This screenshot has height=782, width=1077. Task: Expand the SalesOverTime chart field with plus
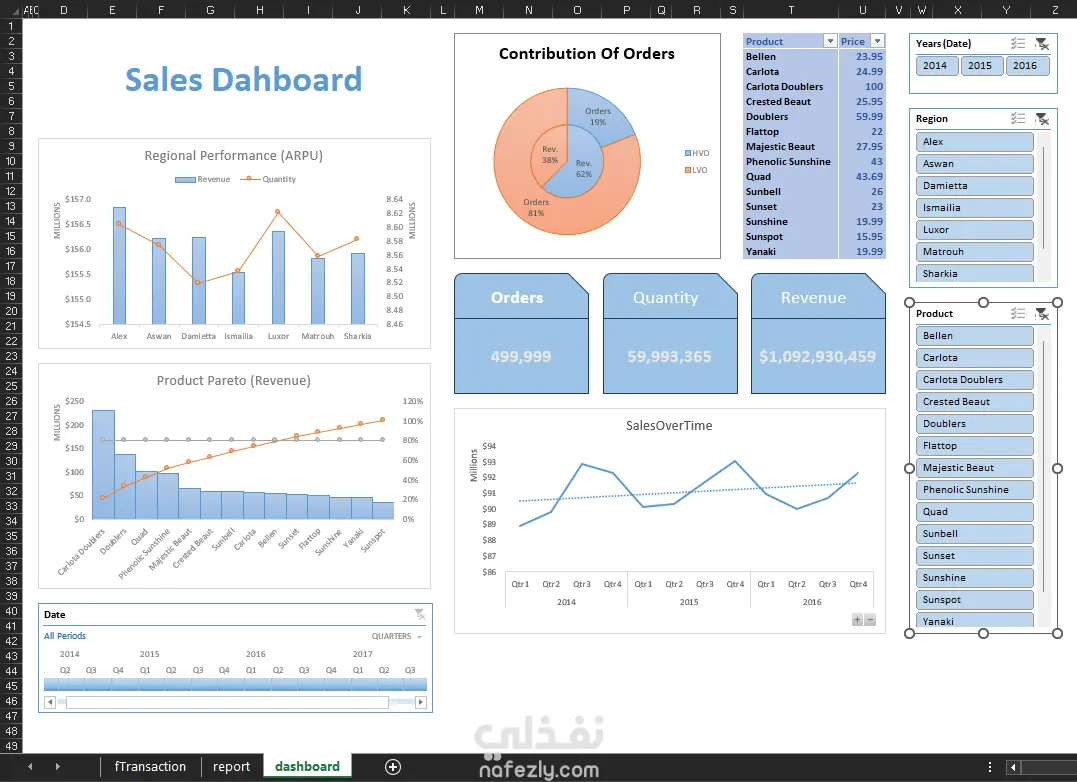point(857,620)
